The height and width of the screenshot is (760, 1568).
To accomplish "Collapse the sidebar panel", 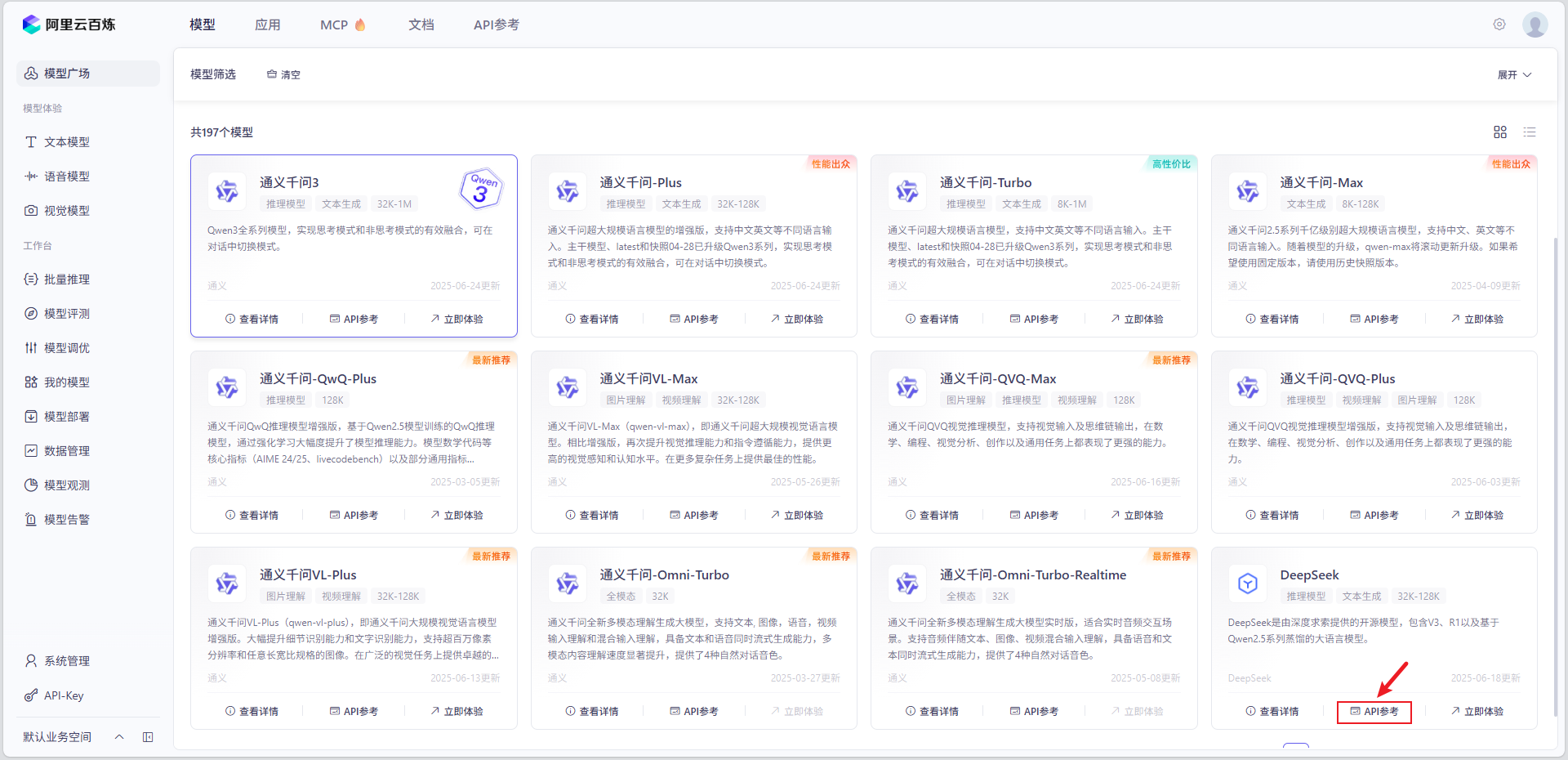I will pyautogui.click(x=148, y=736).
